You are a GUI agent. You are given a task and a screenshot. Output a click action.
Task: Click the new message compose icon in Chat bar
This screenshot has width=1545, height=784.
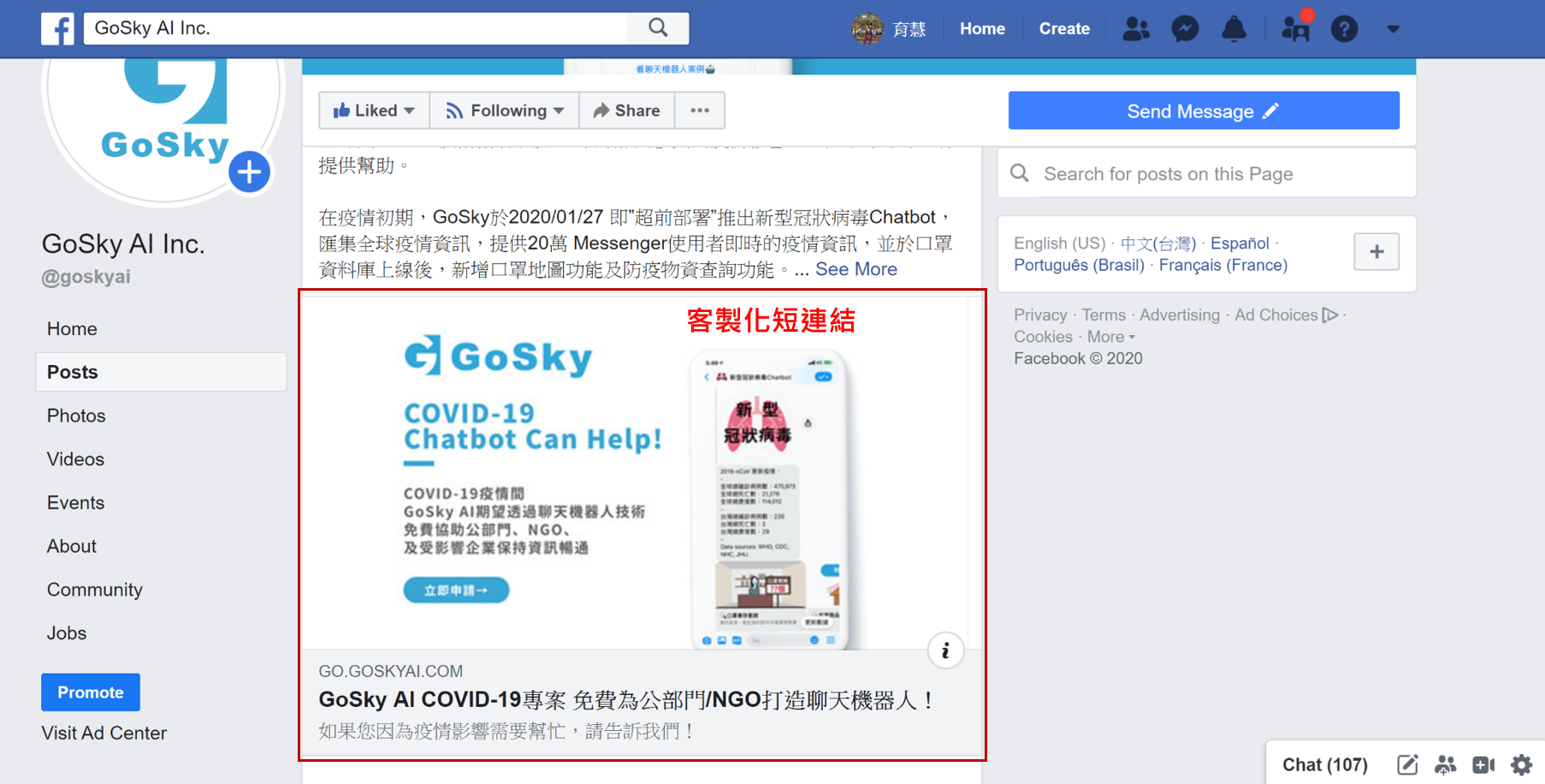pyautogui.click(x=1407, y=764)
